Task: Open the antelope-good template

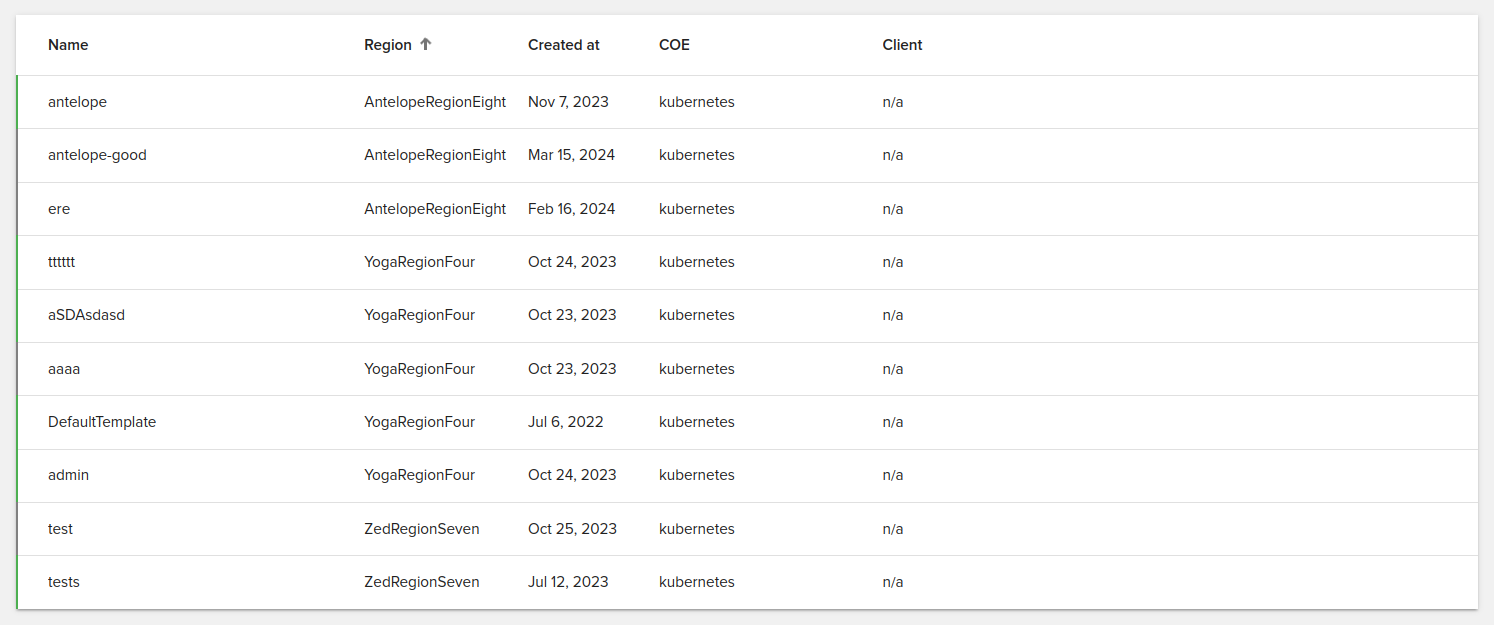Action: [97, 155]
